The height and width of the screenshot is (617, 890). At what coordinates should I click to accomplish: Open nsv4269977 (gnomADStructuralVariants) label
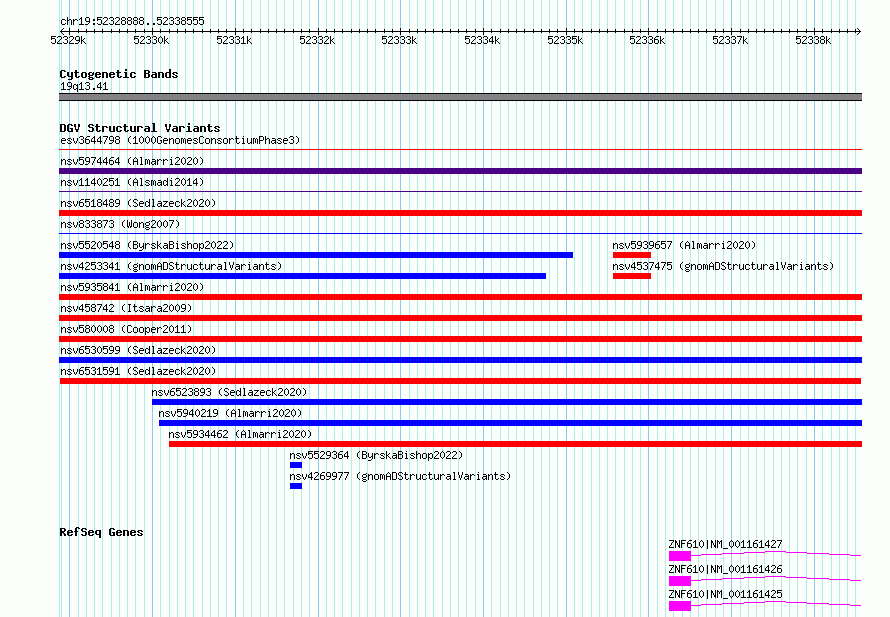point(400,476)
